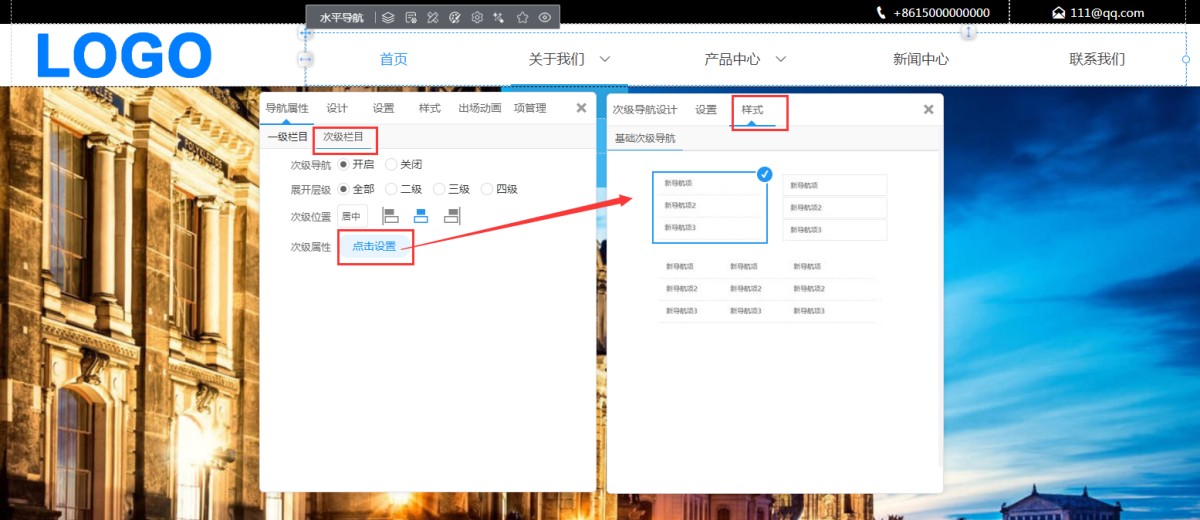The height and width of the screenshot is (520, 1200).
Task: Expand 产品中心 nav dropdown chevron
Action: click(781, 59)
